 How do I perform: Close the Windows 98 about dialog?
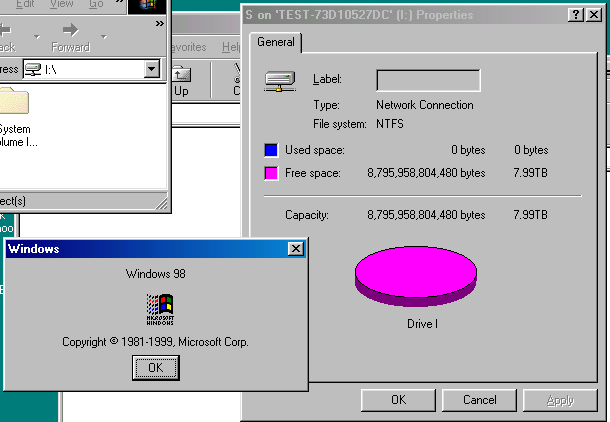point(296,249)
